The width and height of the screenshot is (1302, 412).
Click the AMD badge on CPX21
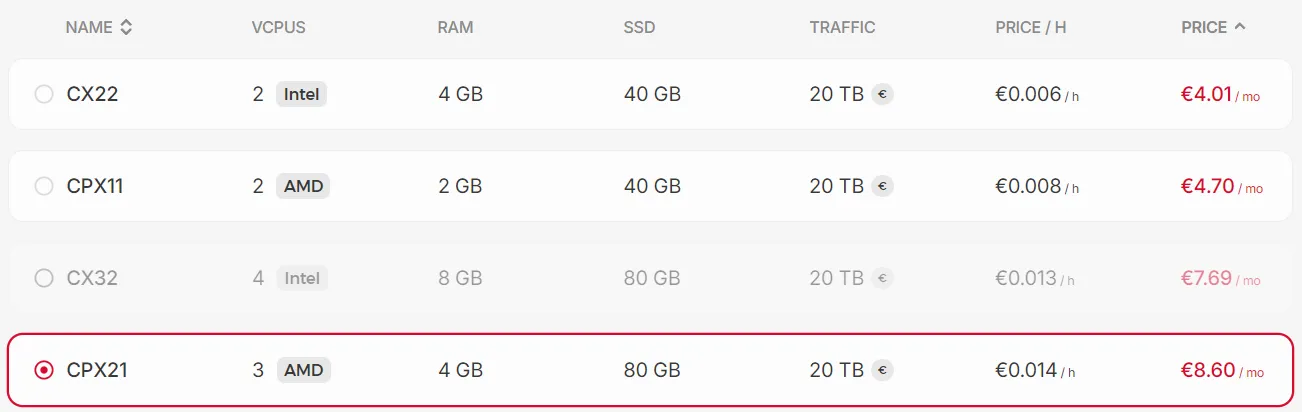303,370
